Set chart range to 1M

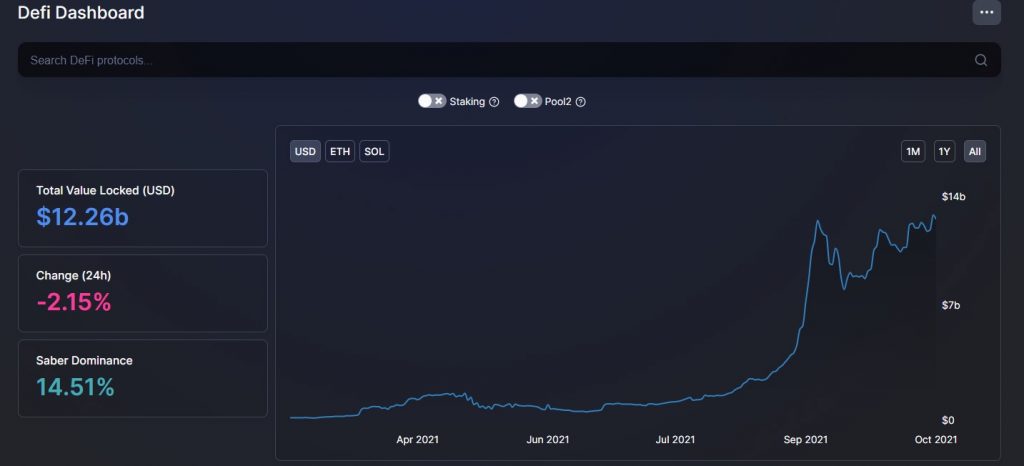tap(913, 152)
